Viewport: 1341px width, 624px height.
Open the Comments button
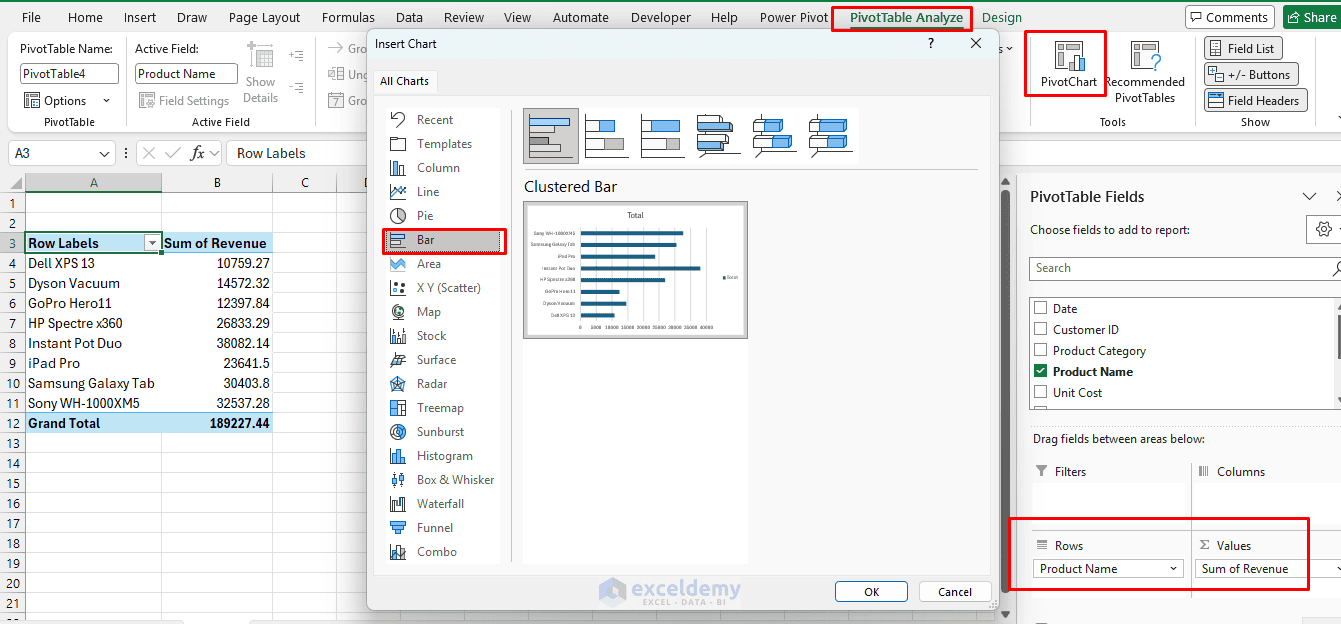coord(1228,17)
